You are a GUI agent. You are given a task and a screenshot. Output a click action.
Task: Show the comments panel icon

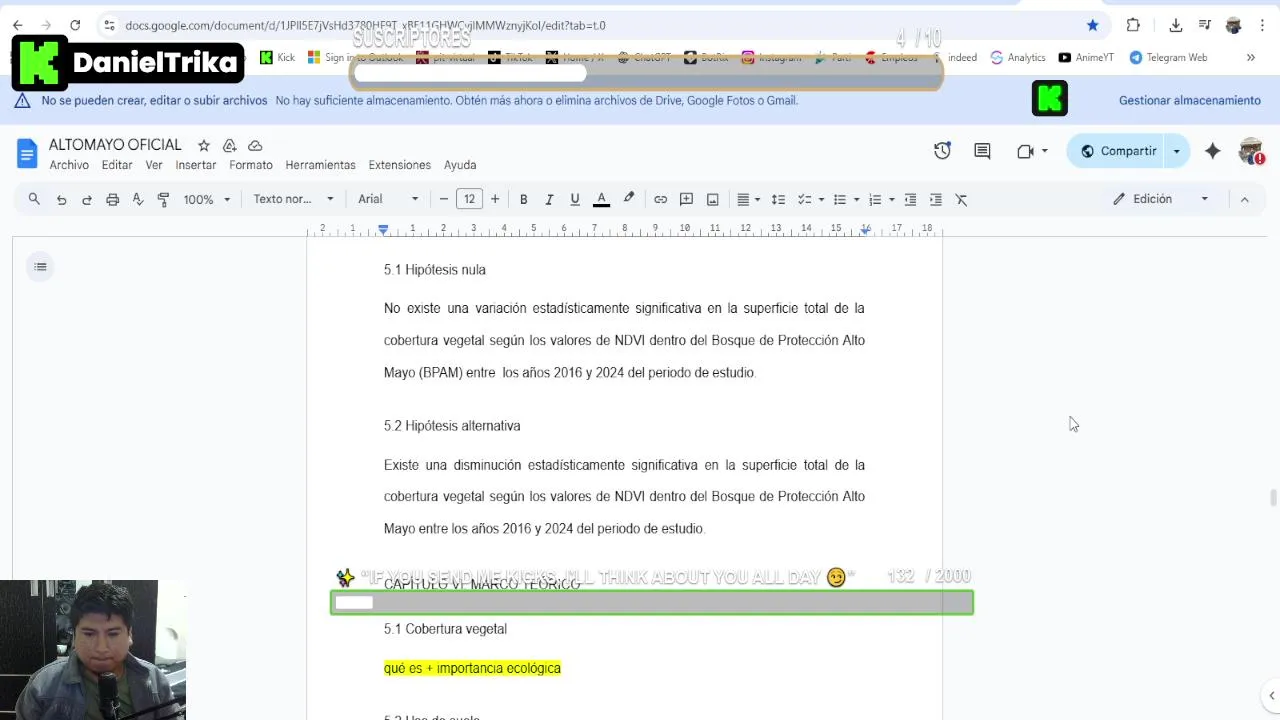click(982, 151)
